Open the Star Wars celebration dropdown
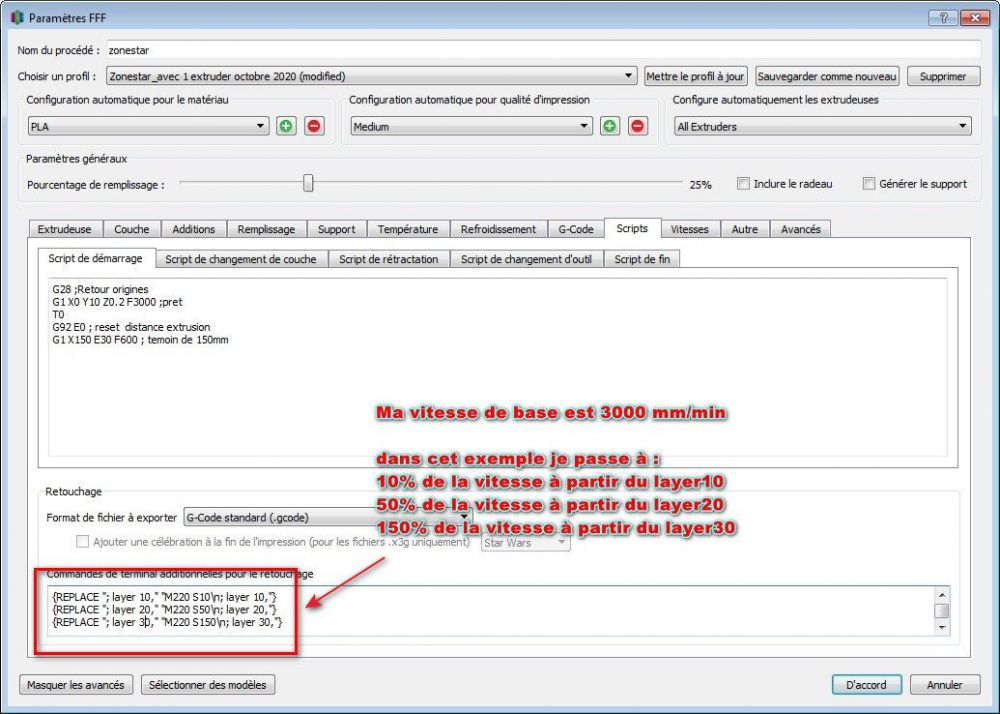This screenshot has width=1000, height=714. click(x=526, y=543)
